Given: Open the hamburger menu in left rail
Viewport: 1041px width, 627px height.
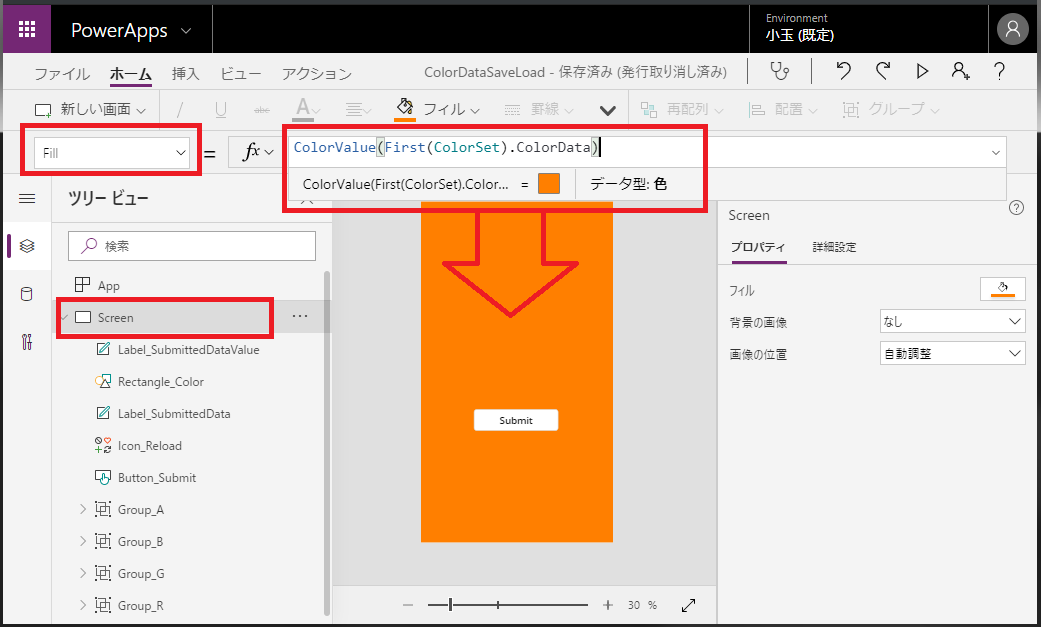Looking at the screenshot, I should (27, 199).
